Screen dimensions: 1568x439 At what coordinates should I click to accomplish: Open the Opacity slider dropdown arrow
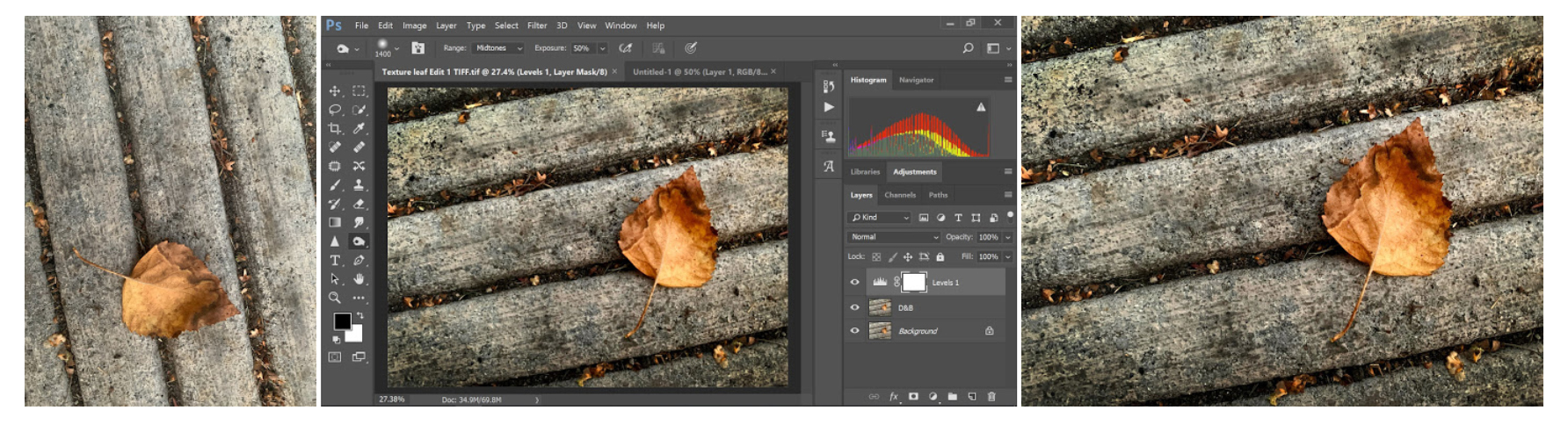pyautogui.click(x=1007, y=237)
